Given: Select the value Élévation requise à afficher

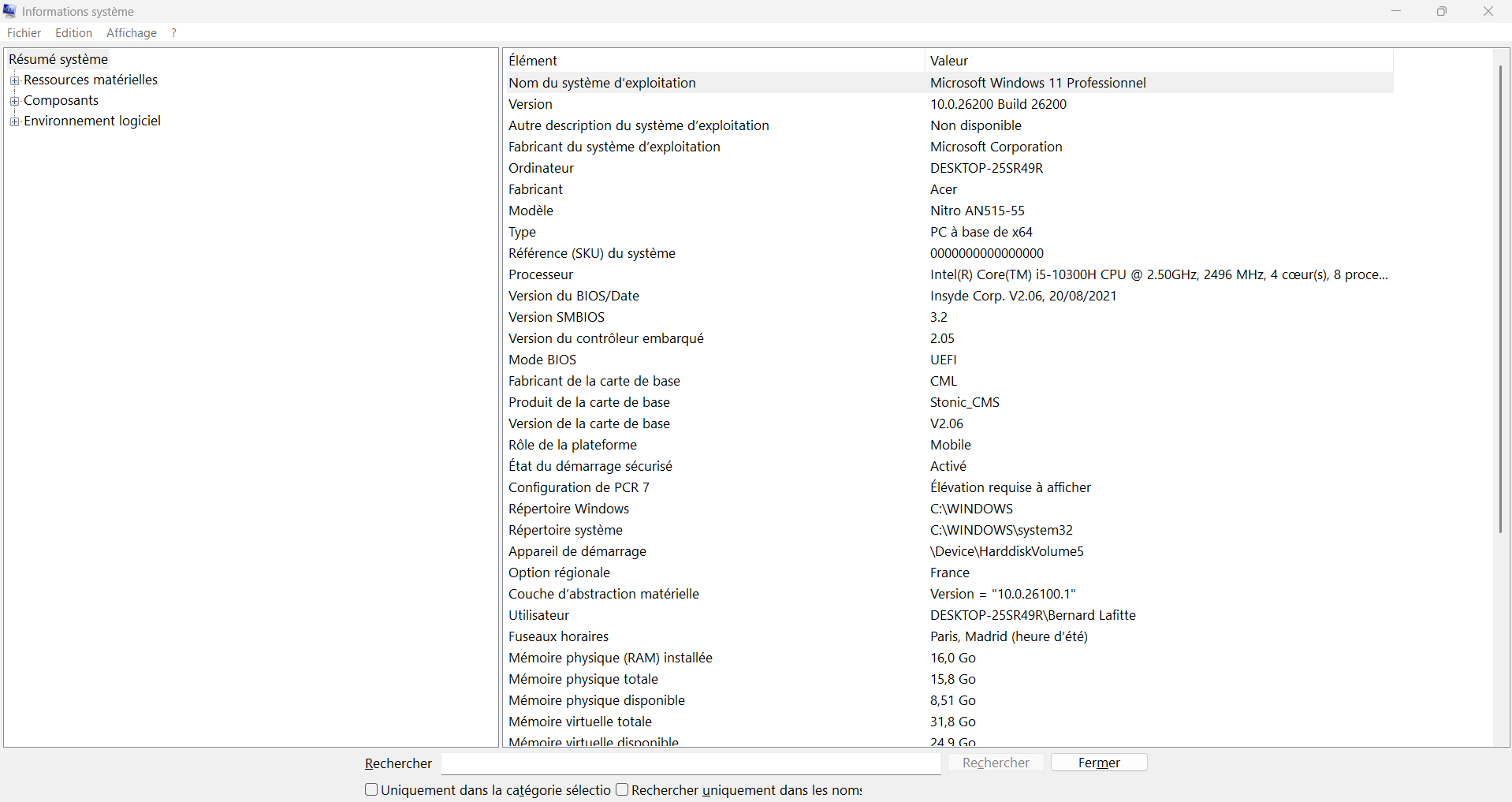Looking at the screenshot, I should (1011, 487).
